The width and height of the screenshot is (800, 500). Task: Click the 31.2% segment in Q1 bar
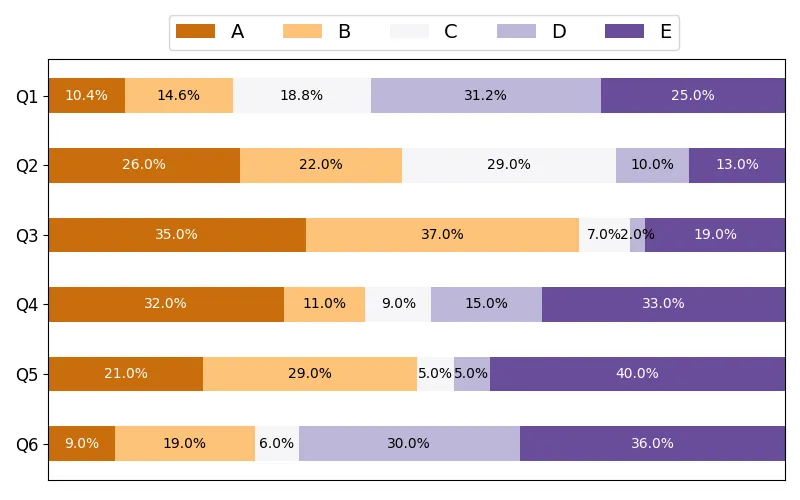[x=486, y=96]
